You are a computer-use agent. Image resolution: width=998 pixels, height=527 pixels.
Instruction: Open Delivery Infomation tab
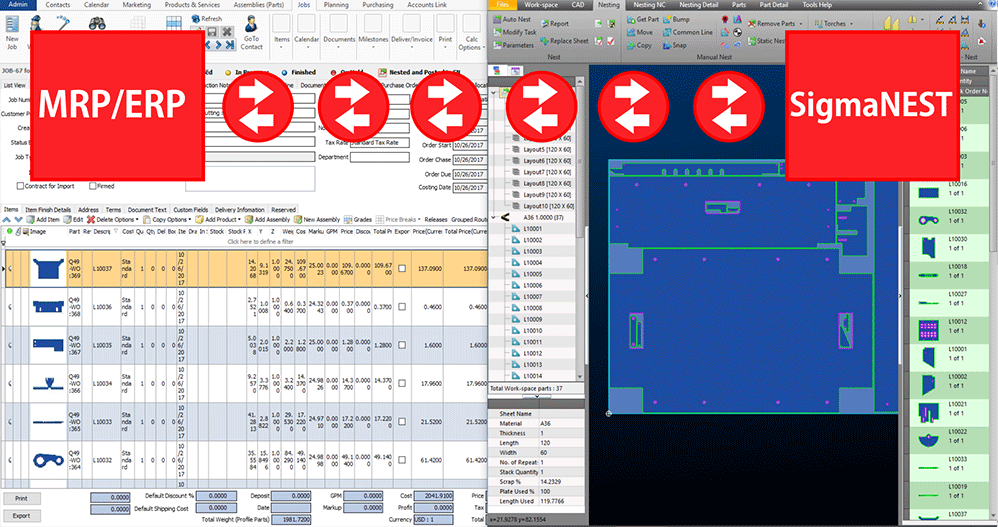click(x=239, y=209)
